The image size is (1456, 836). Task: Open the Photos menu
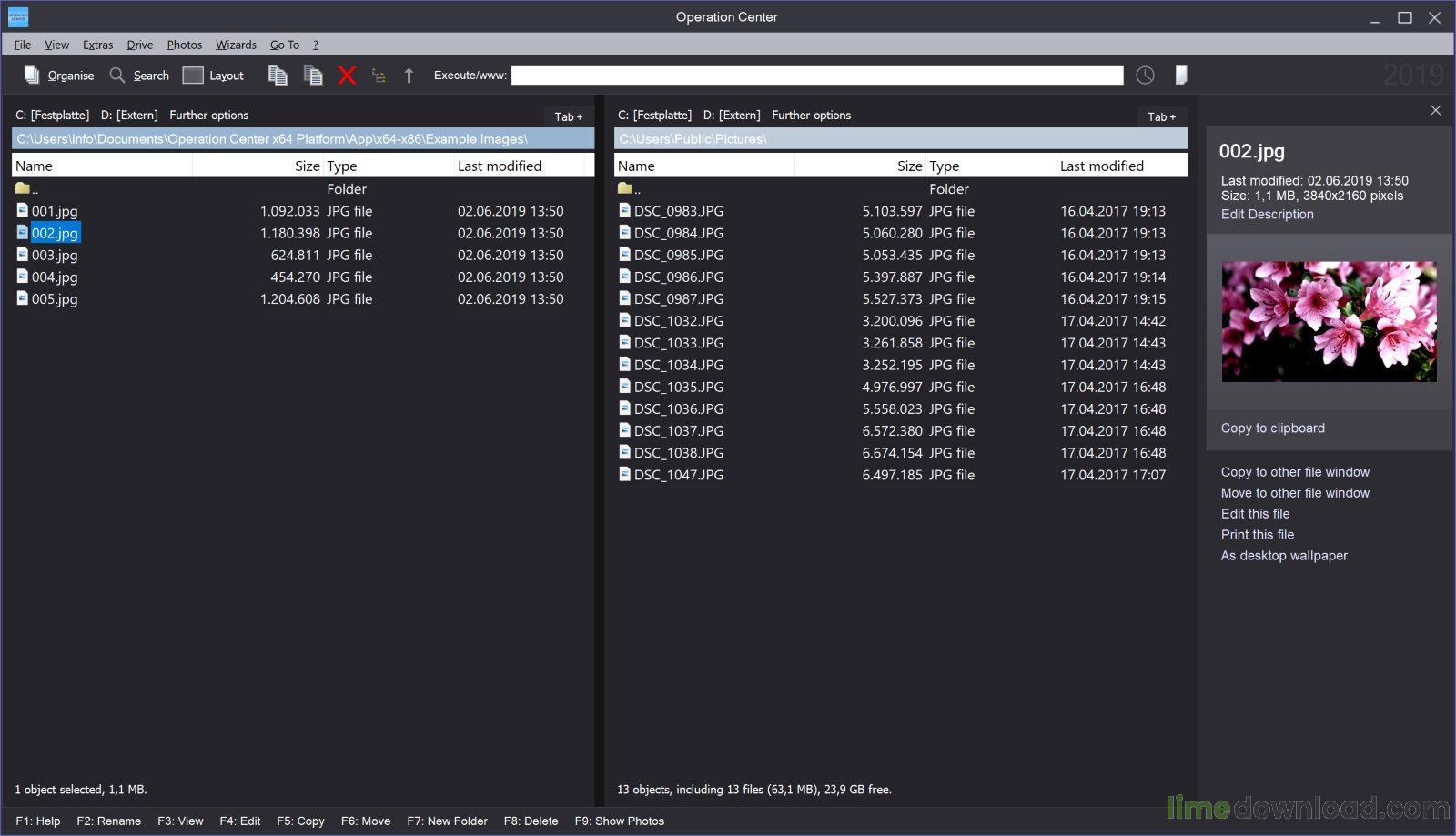click(x=184, y=45)
